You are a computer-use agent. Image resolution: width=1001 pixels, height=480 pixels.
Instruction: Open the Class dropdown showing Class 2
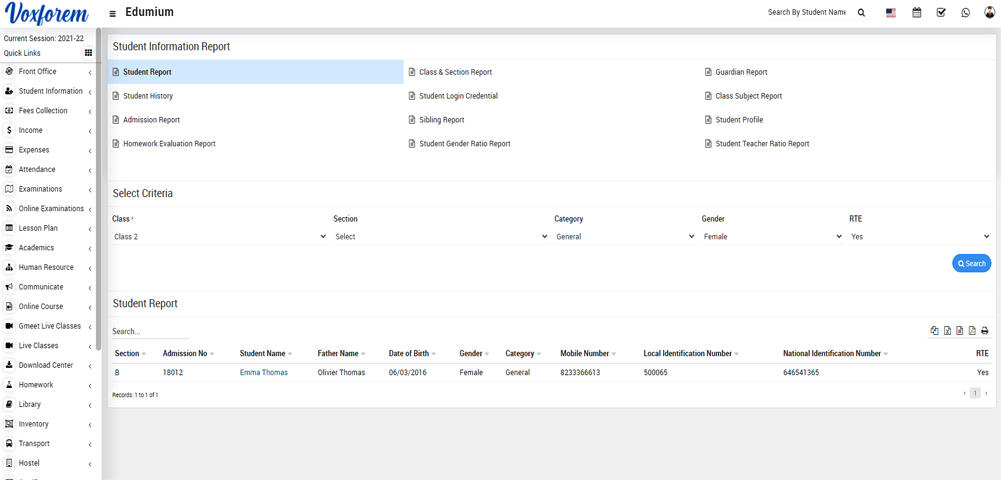[220, 237]
